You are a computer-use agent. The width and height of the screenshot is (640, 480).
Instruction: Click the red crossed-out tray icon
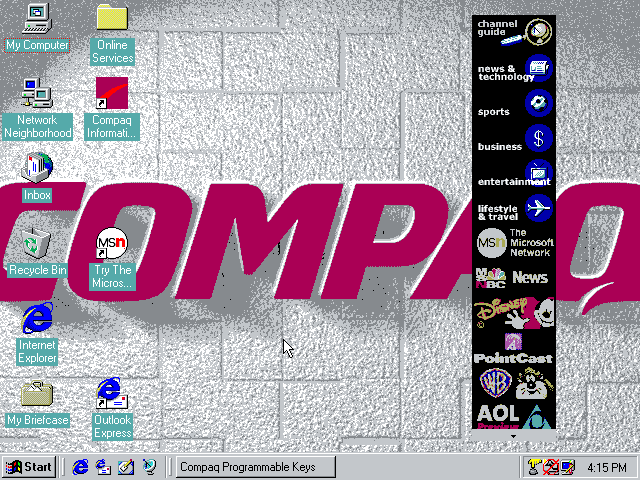tap(550, 467)
